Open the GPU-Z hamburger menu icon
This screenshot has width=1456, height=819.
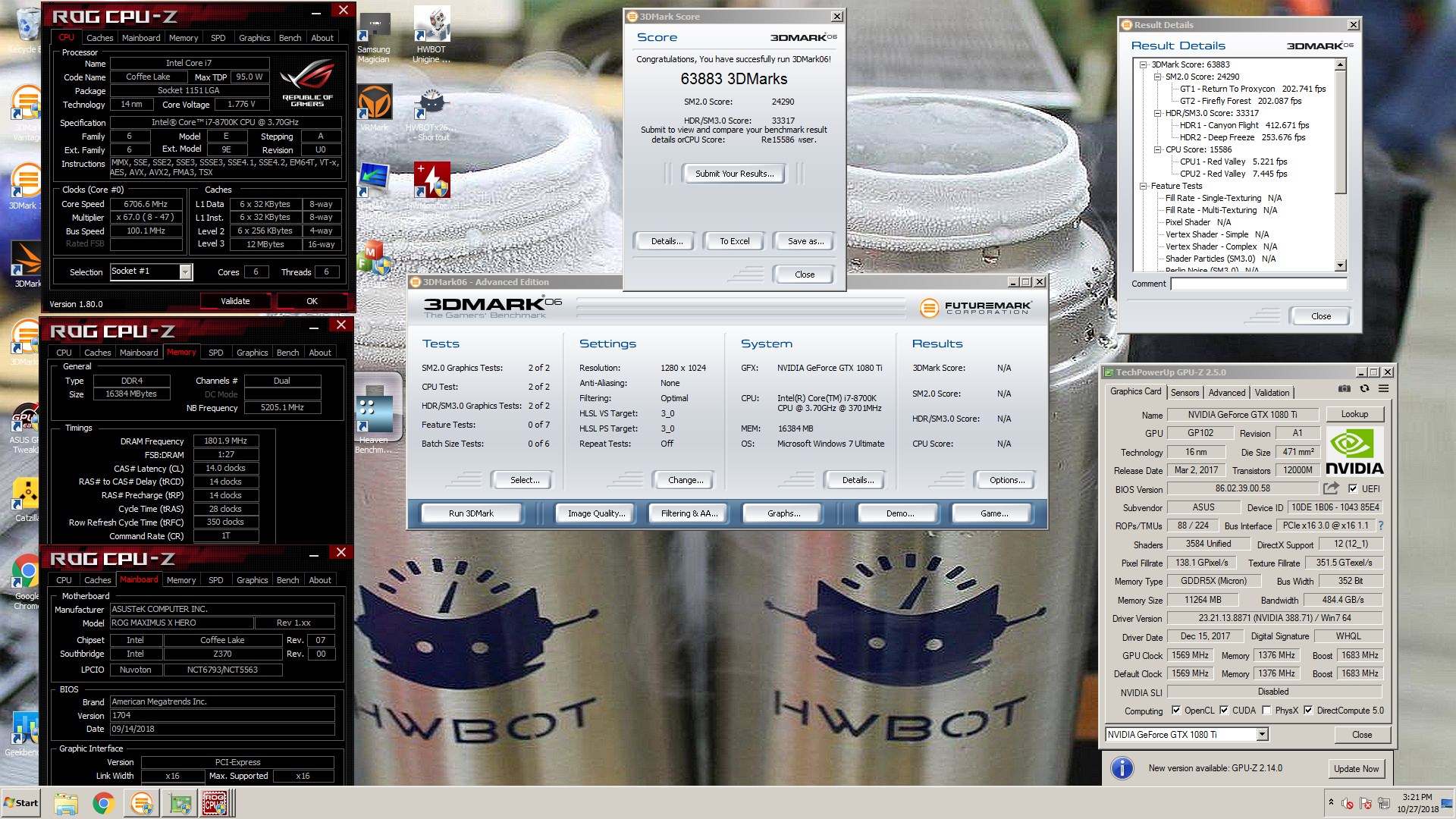click(1383, 389)
